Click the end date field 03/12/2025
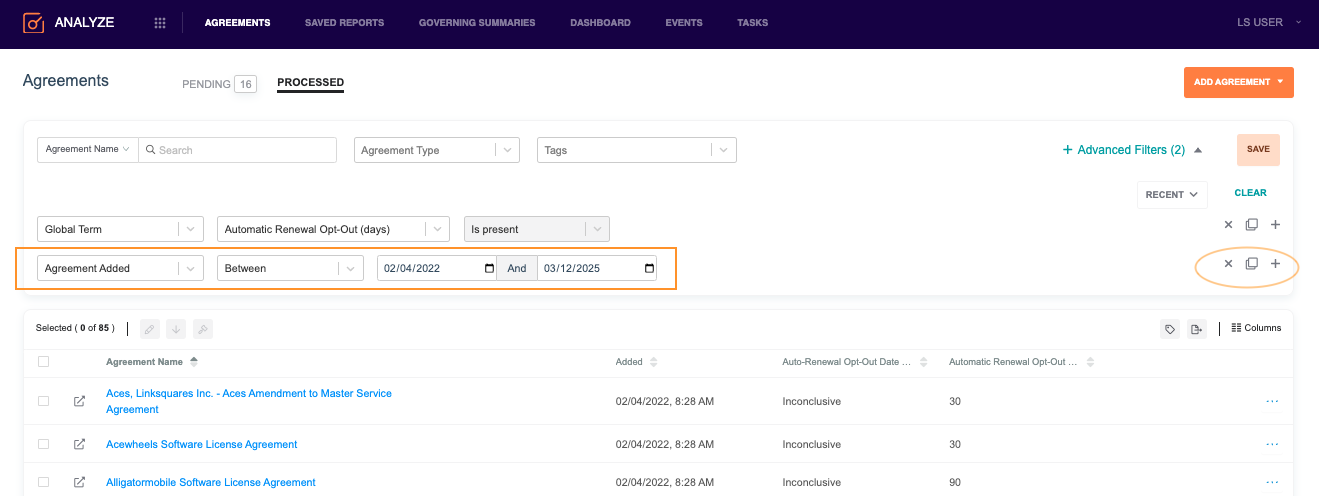Viewport: 1319px width, 496px height. coord(597,268)
